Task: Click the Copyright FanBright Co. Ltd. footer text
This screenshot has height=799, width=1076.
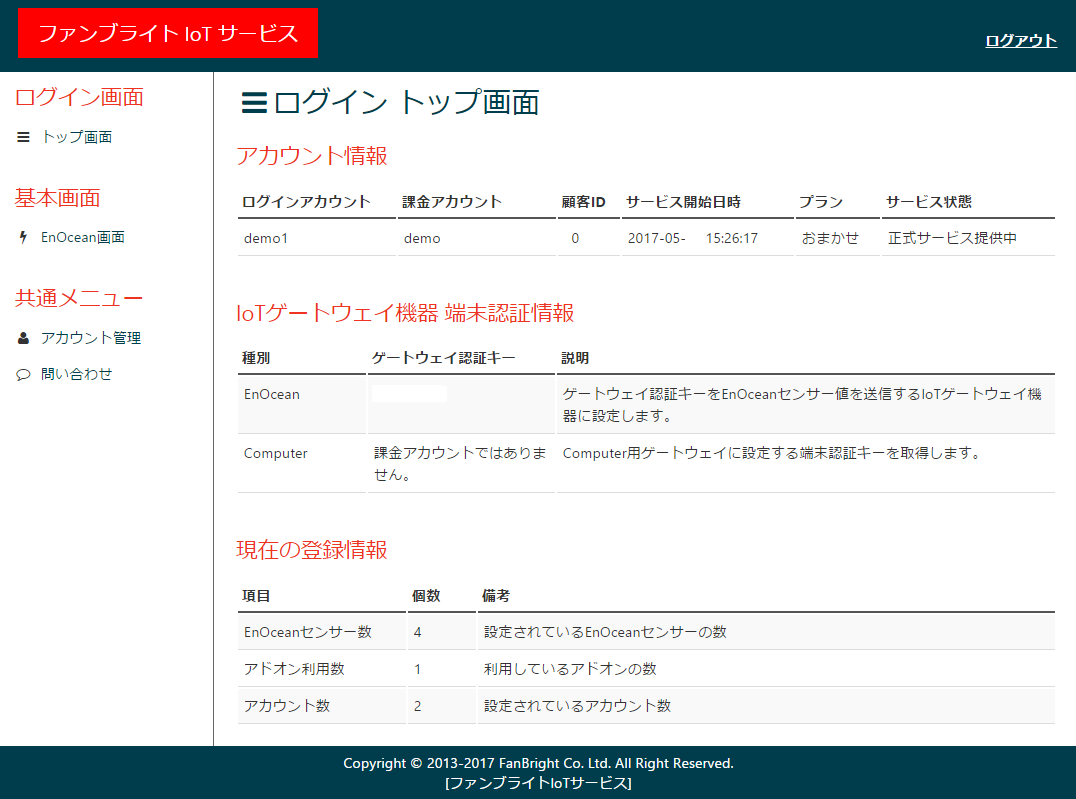Action: point(539,763)
